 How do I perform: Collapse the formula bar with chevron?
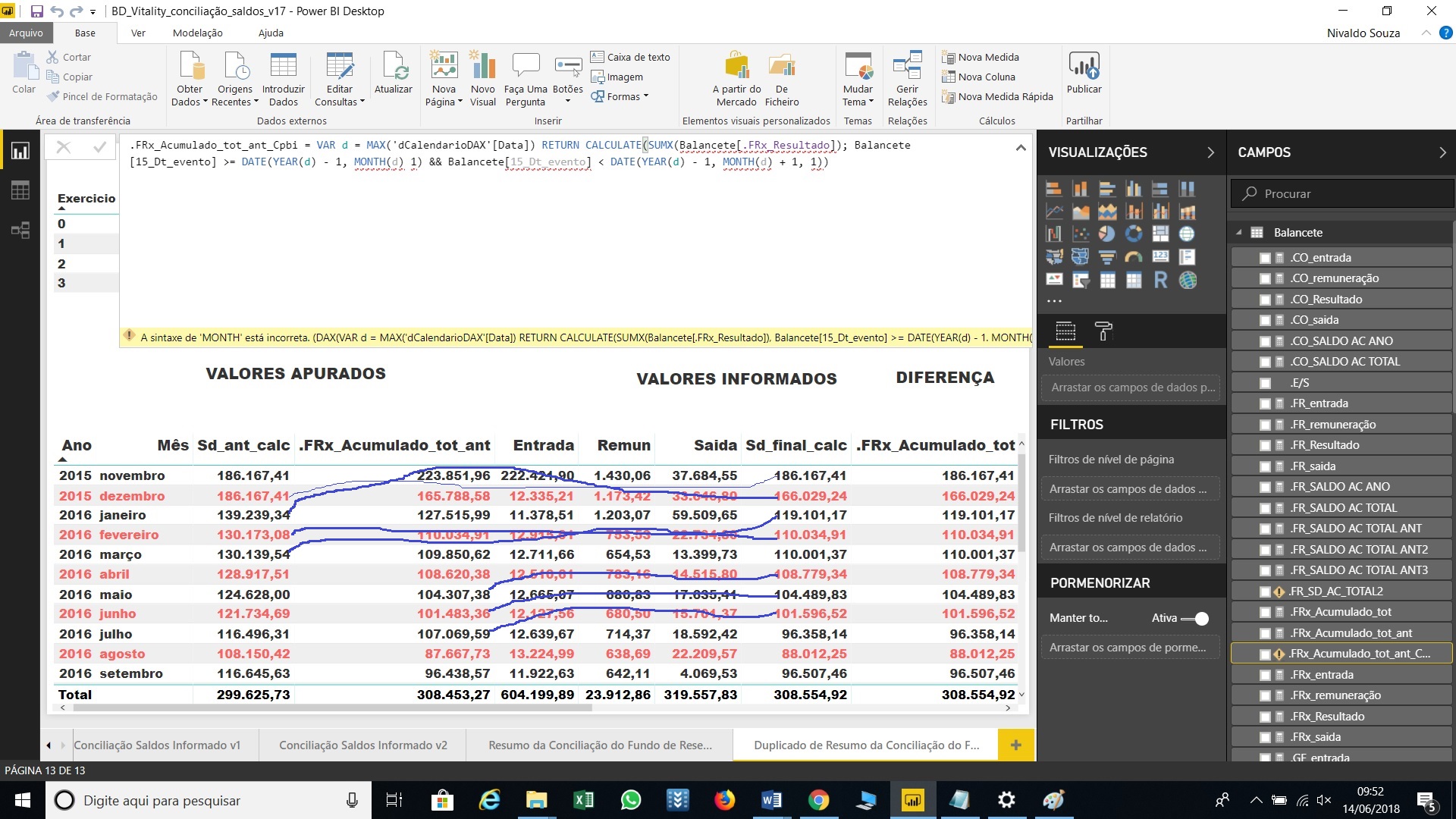click(x=1021, y=148)
